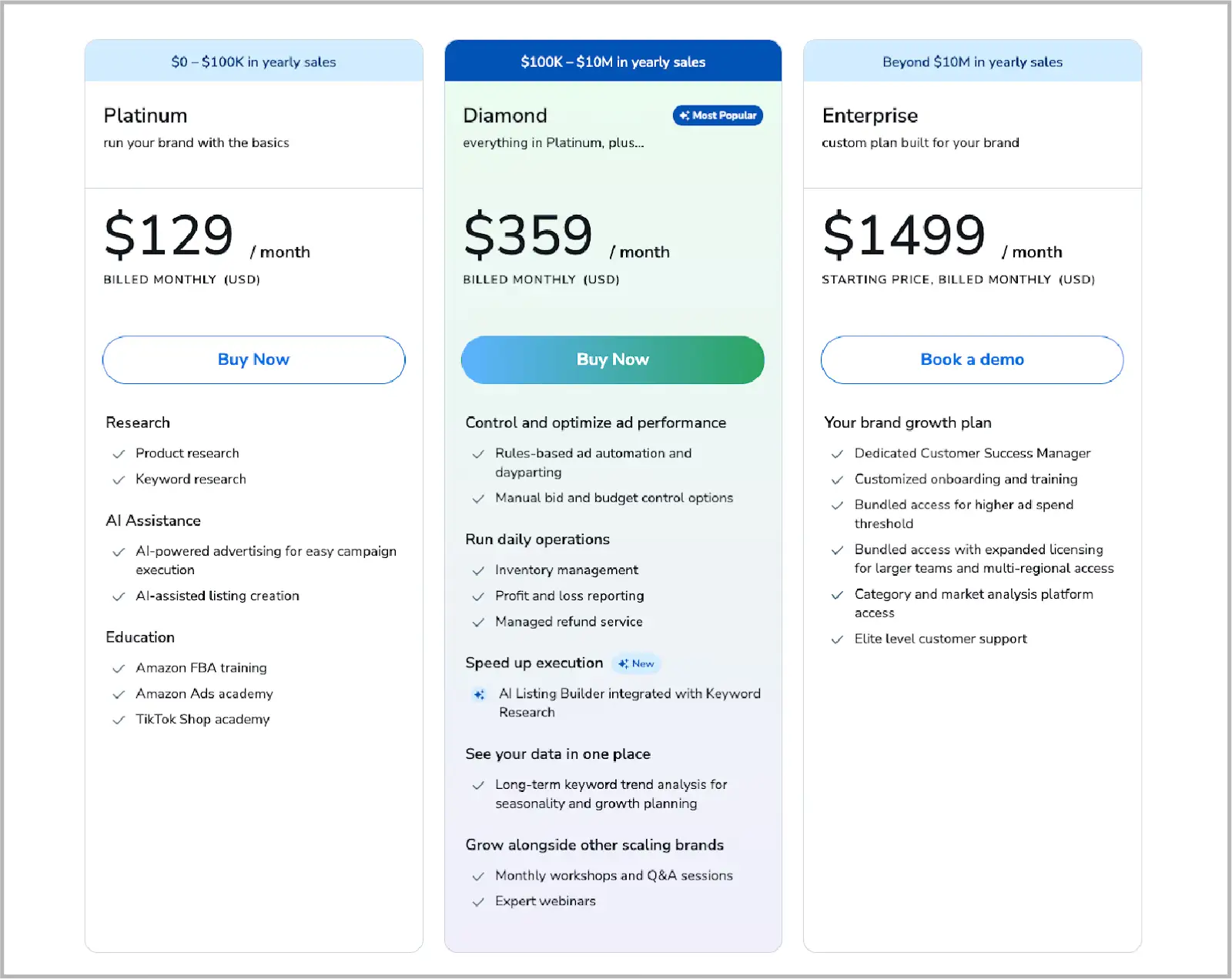Click the checkmark beside Expert webinars
This screenshot has width=1232, height=979.
click(x=478, y=901)
